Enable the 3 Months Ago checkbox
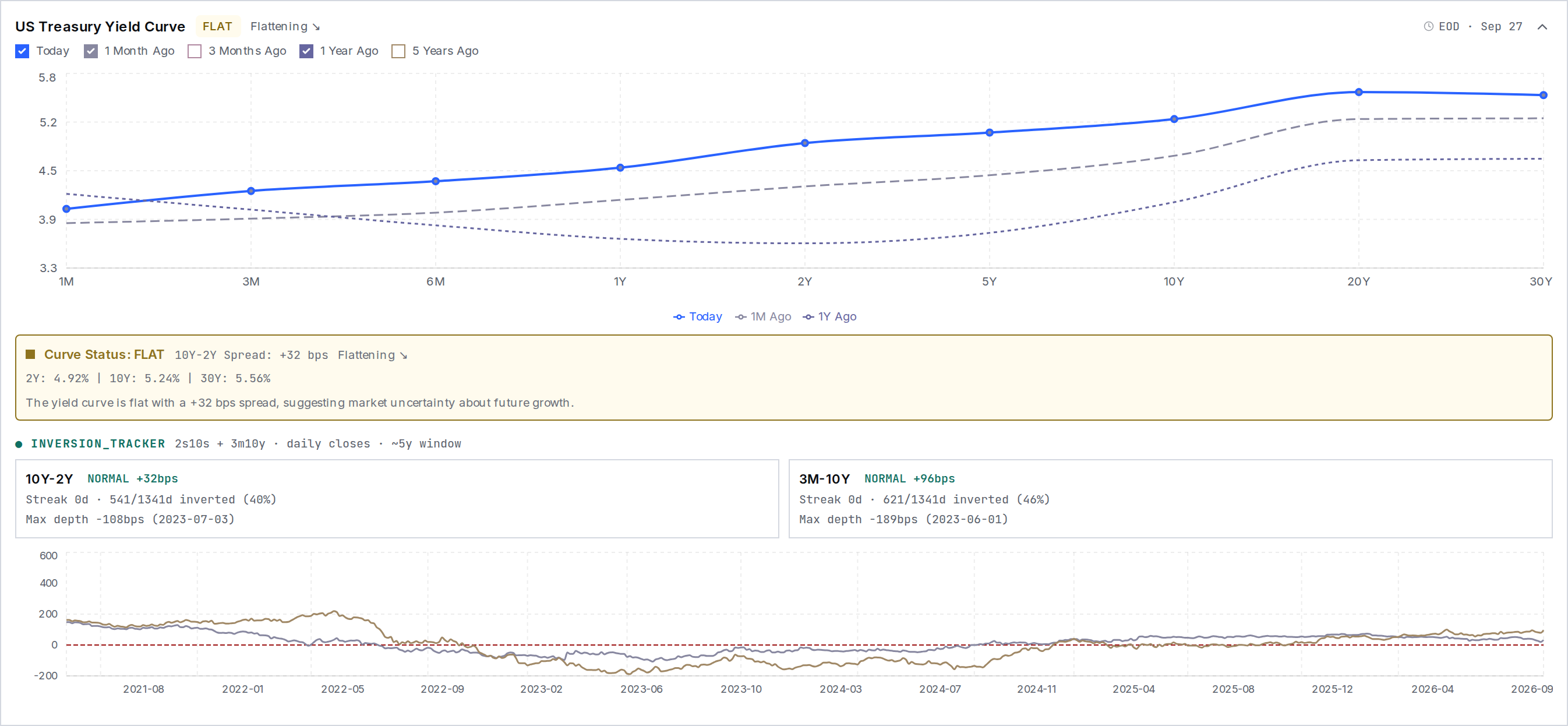The width and height of the screenshot is (1568, 726). [195, 51]
